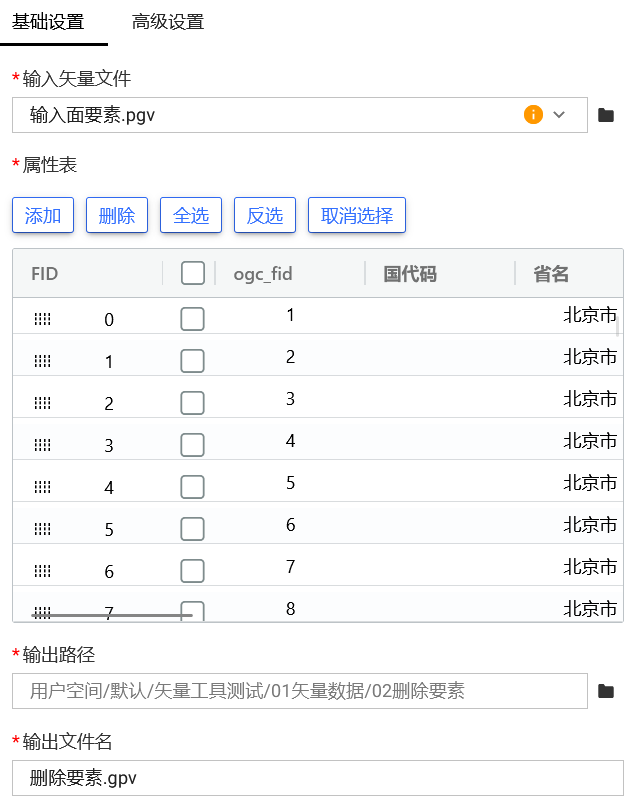Check the checkbox for FID 3 row
The width and height of the screenshot is (638, 808).
(192, 445)
